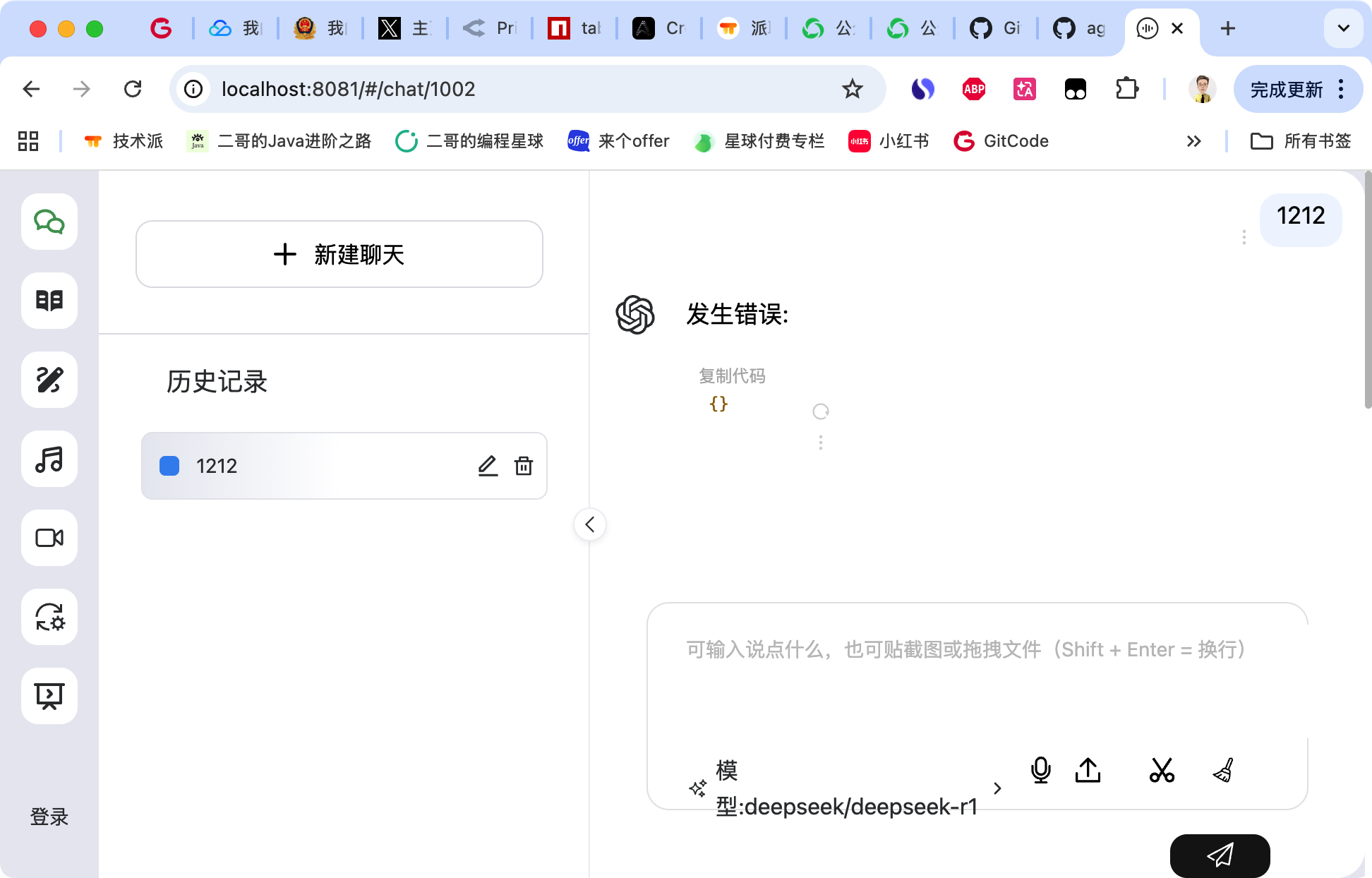Open the book reader sidebar icon
Screen dimensions: 1372x878
pos(49,301)
